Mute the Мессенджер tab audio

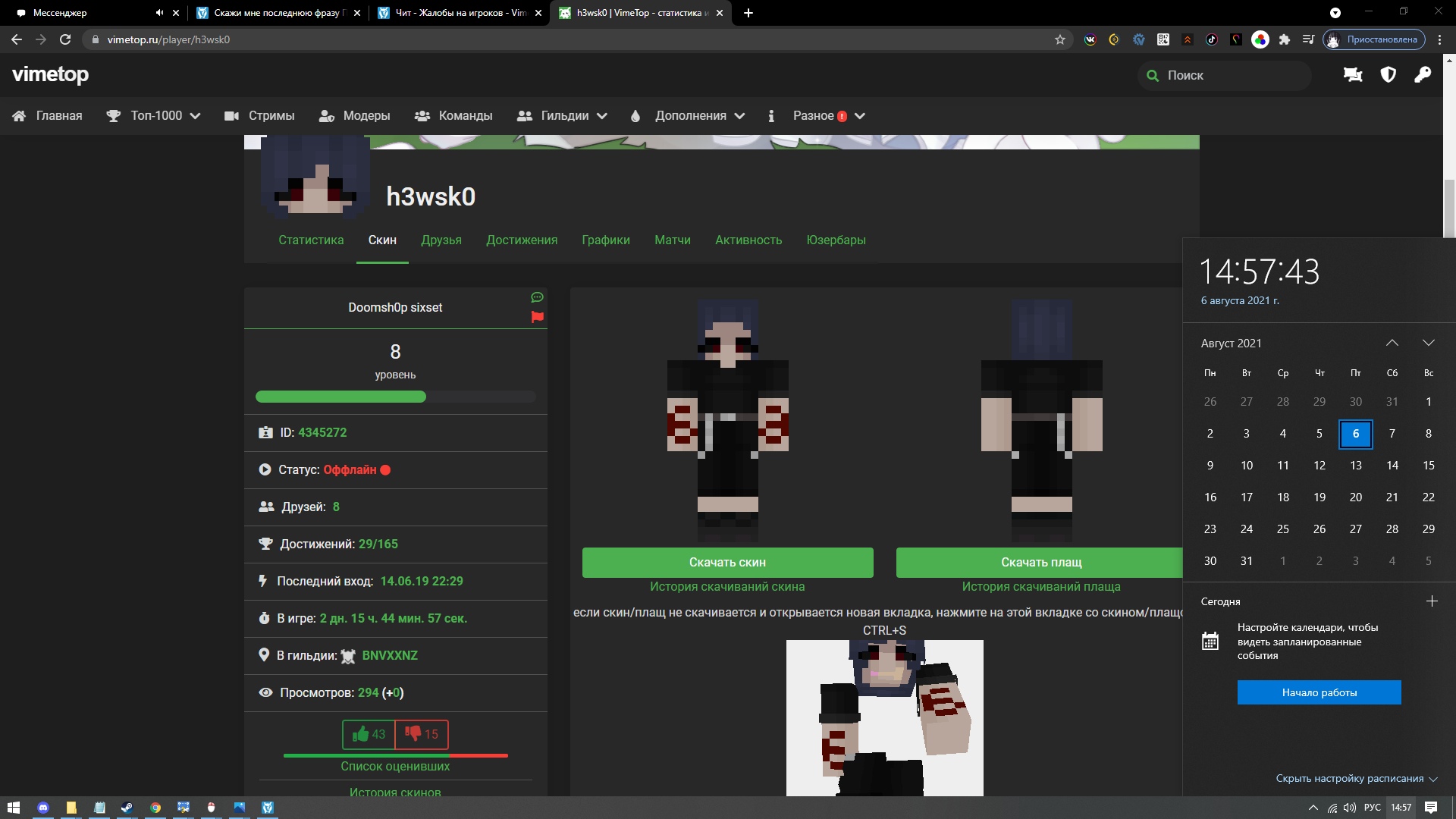(159, 13)
